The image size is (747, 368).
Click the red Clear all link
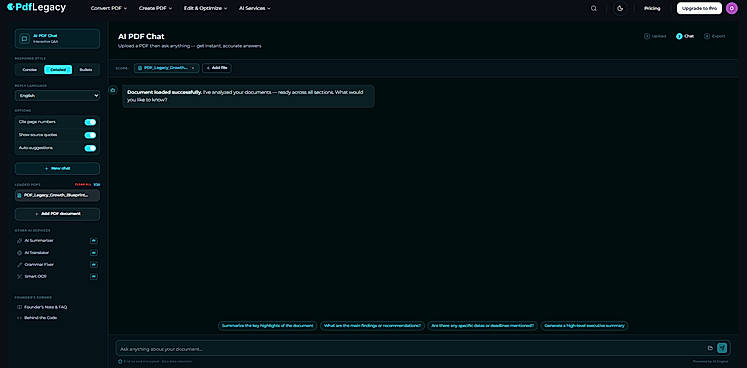pos(83,184)
